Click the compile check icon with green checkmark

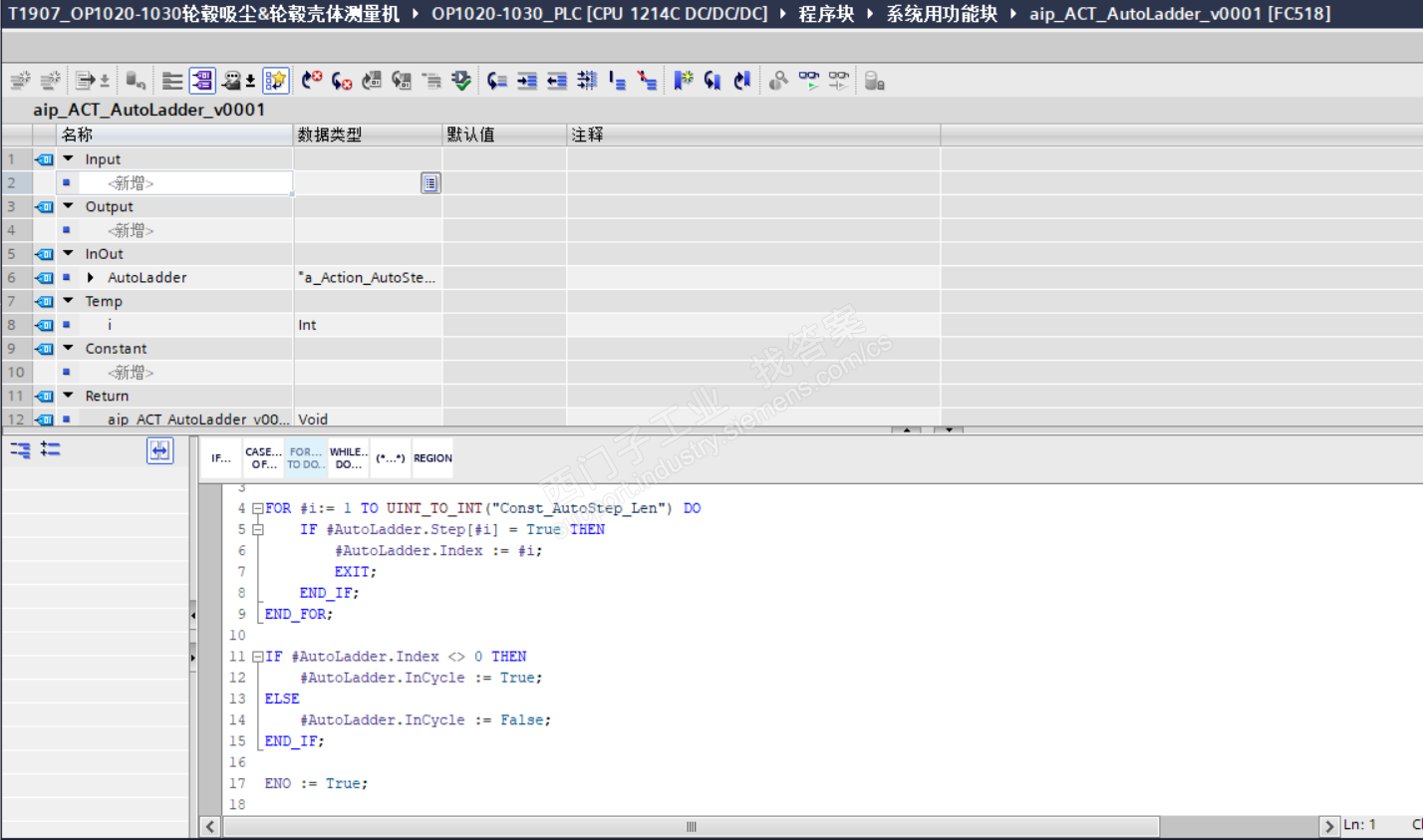pyautogui.click(x=461, y=81)
